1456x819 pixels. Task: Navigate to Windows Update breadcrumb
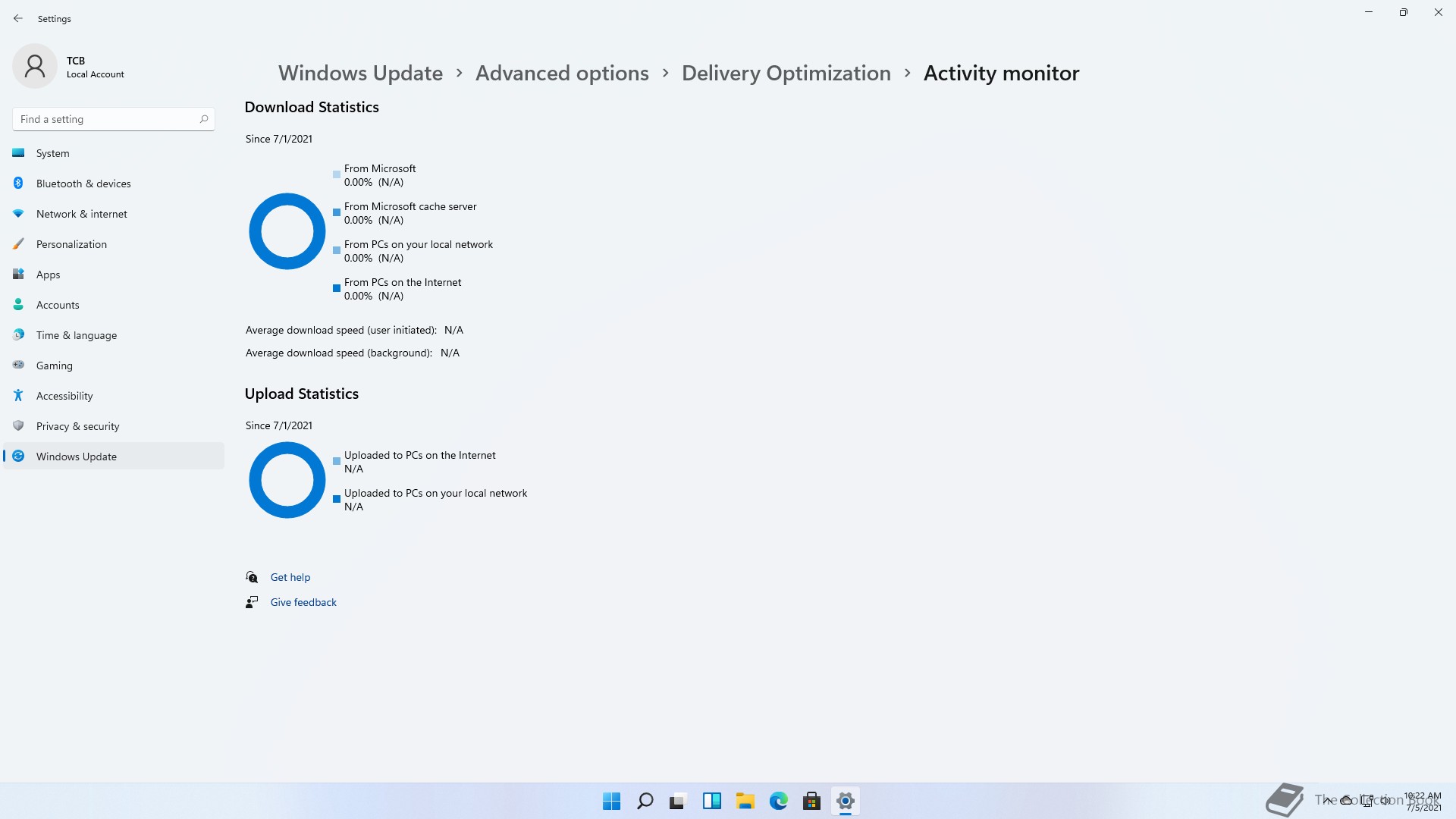tap(360, 73)
